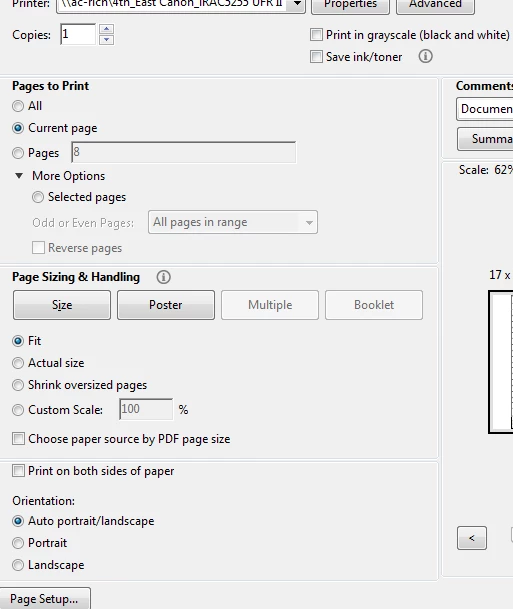The height and width of the screenshot is (609, 513).
Task: Enable Print on both sides of paper
Action: coord(18,471)
